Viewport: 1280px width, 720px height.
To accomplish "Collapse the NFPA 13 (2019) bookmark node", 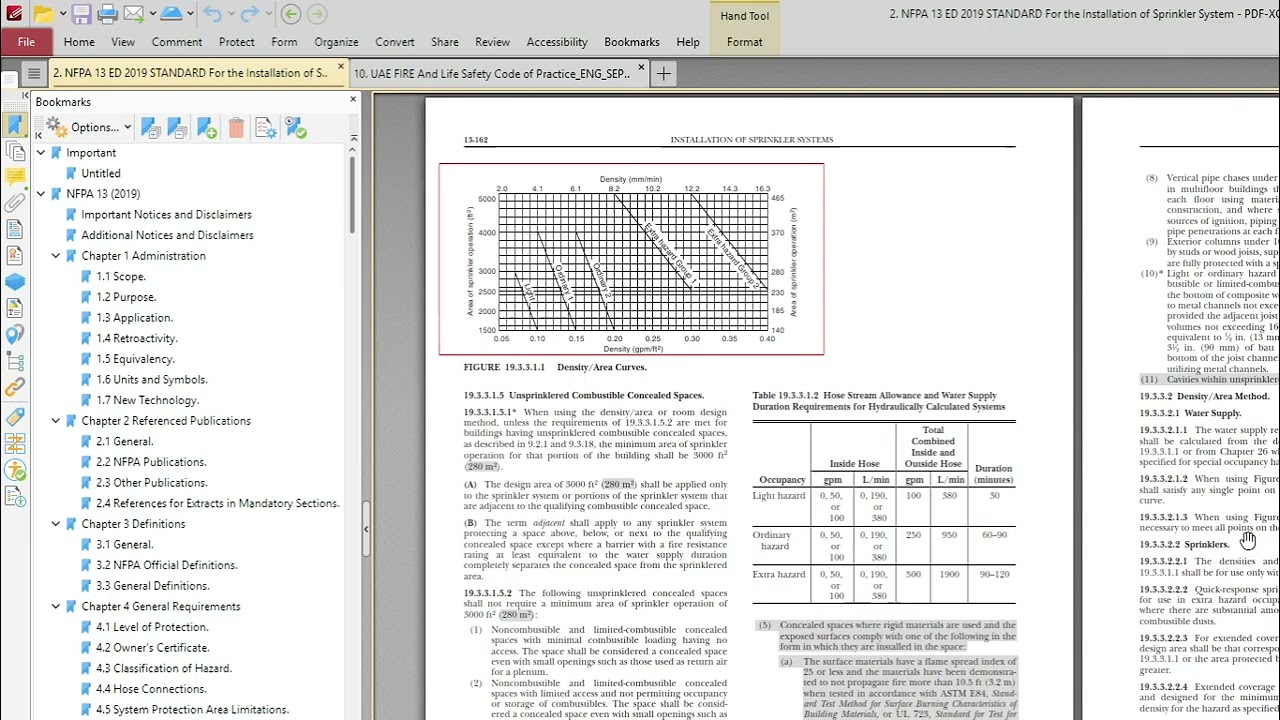I will point(41,194).
